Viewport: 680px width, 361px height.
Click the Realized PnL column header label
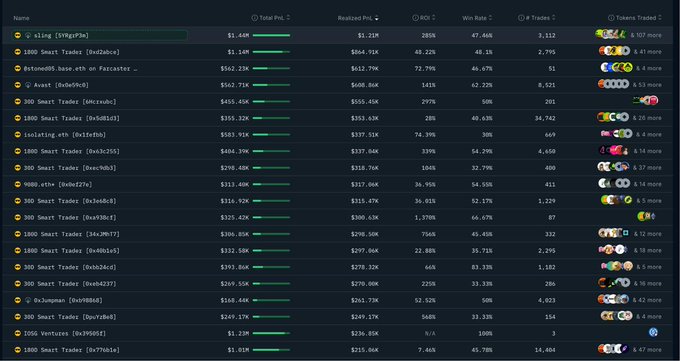point(355,18)
